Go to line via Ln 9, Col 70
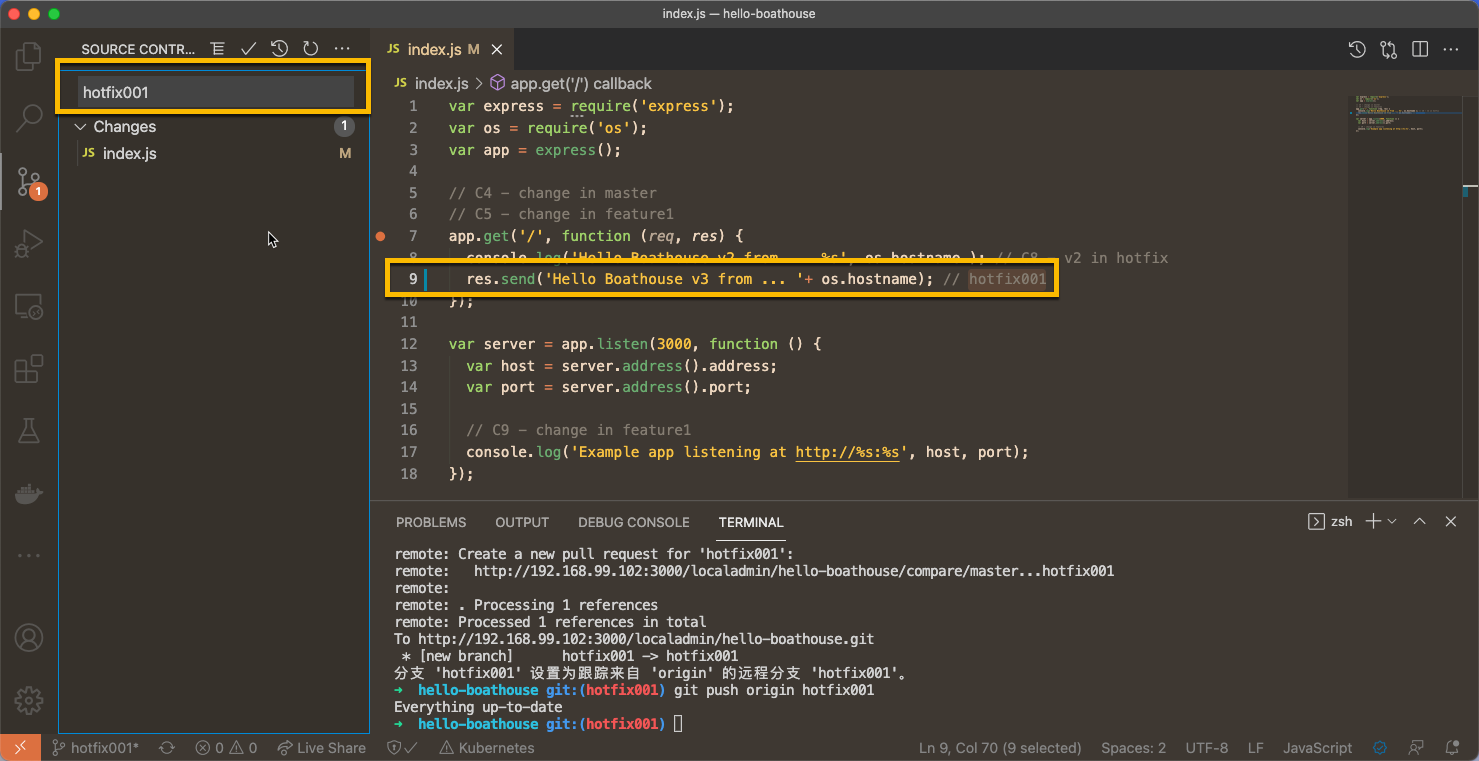Viewport: 1479px width, 761px height. (x=1000, y=747)
